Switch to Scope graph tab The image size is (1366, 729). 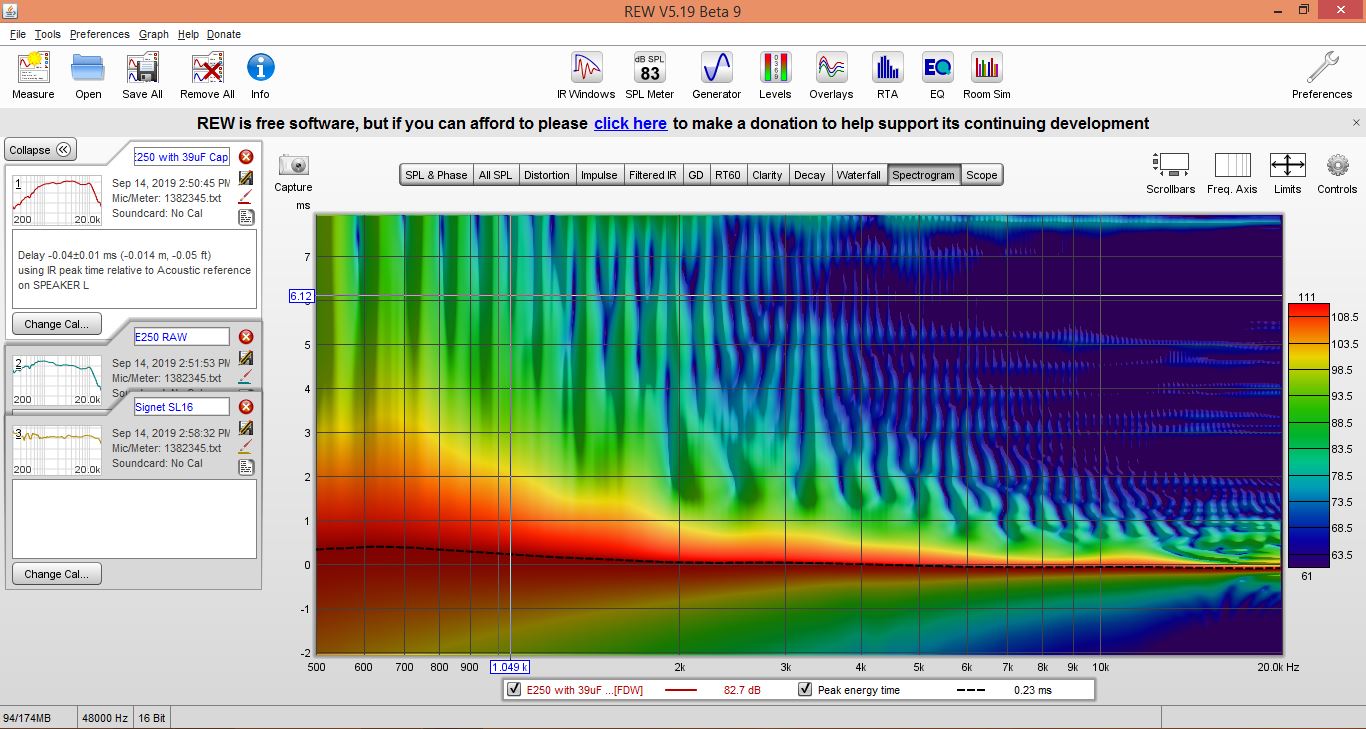(x=982, y=175)
